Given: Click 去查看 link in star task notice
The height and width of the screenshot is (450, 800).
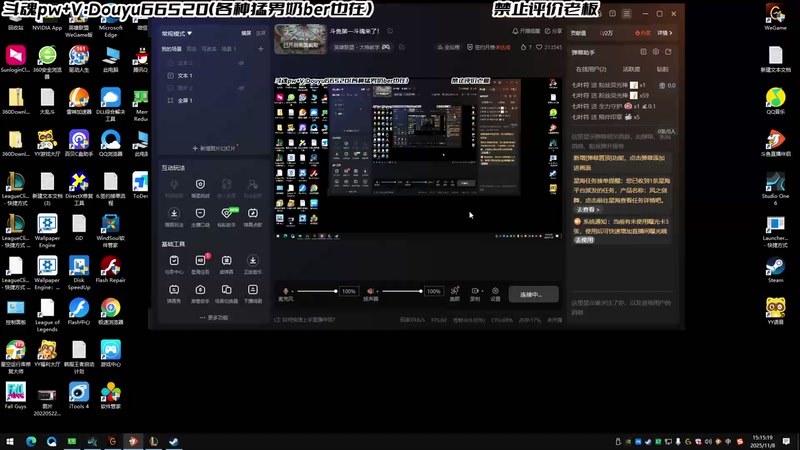Looking at the screenshot, I should [x=588, y=210].
